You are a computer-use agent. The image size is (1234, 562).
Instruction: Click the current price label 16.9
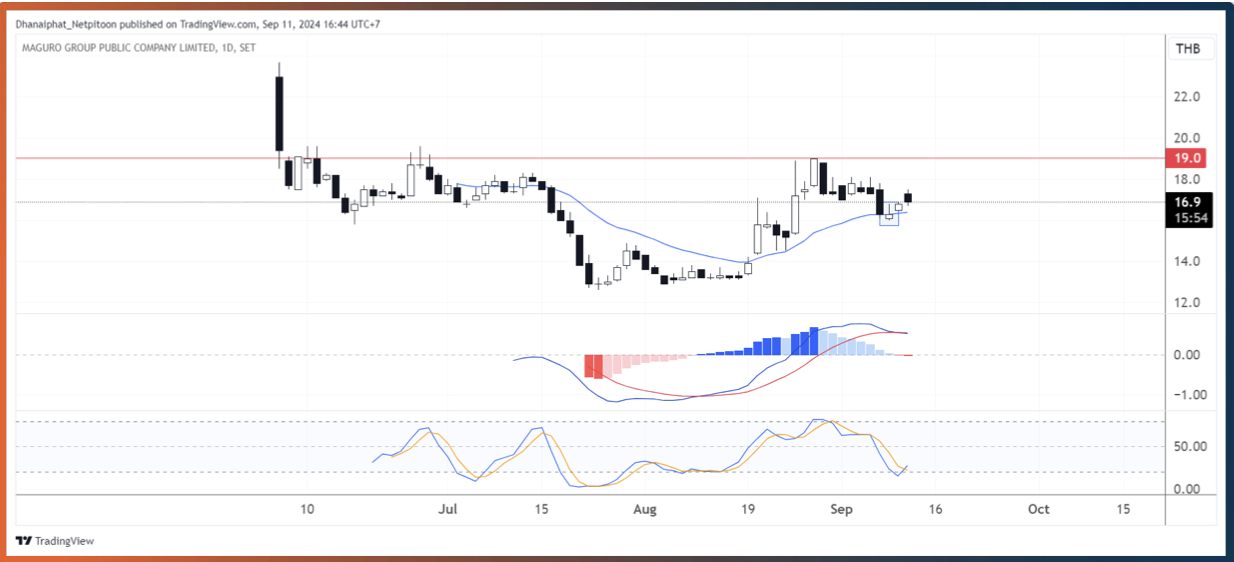[1188, 201]
